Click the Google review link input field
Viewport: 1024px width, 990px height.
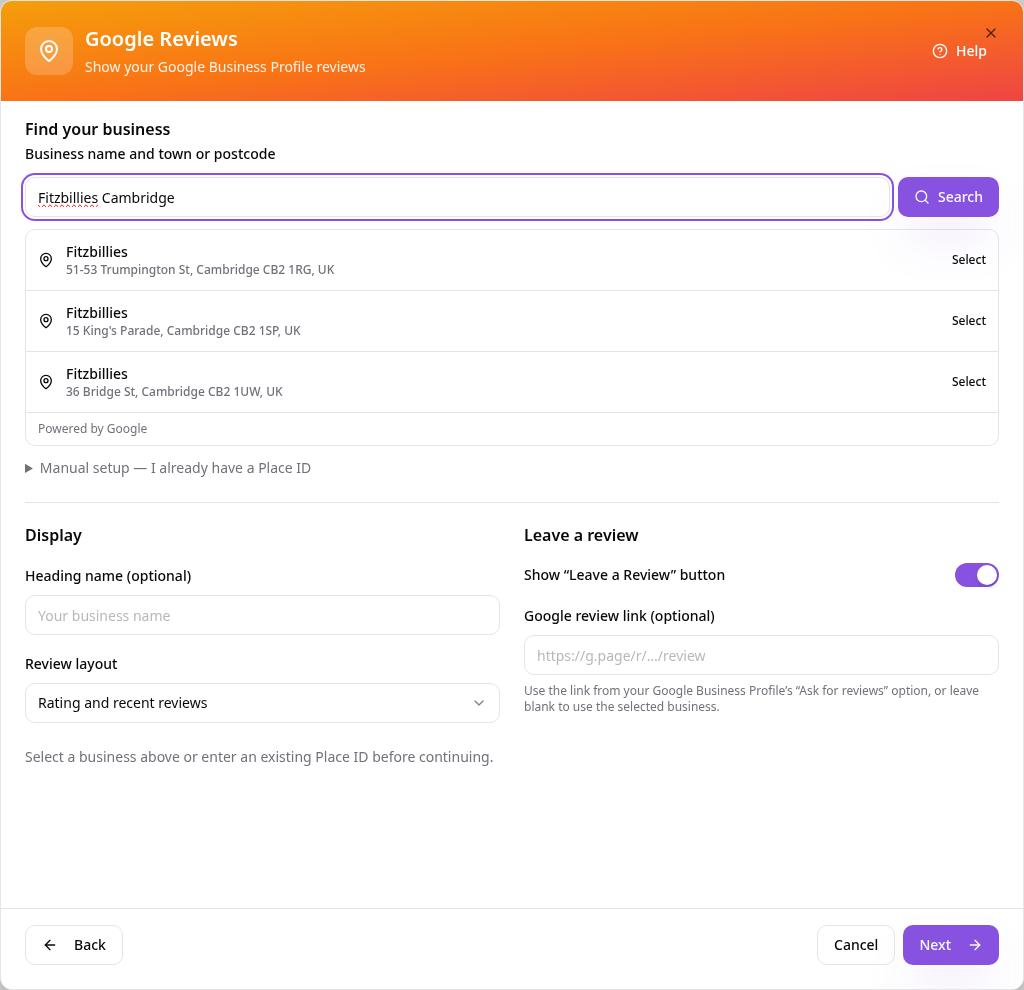(x=761, y=656)
